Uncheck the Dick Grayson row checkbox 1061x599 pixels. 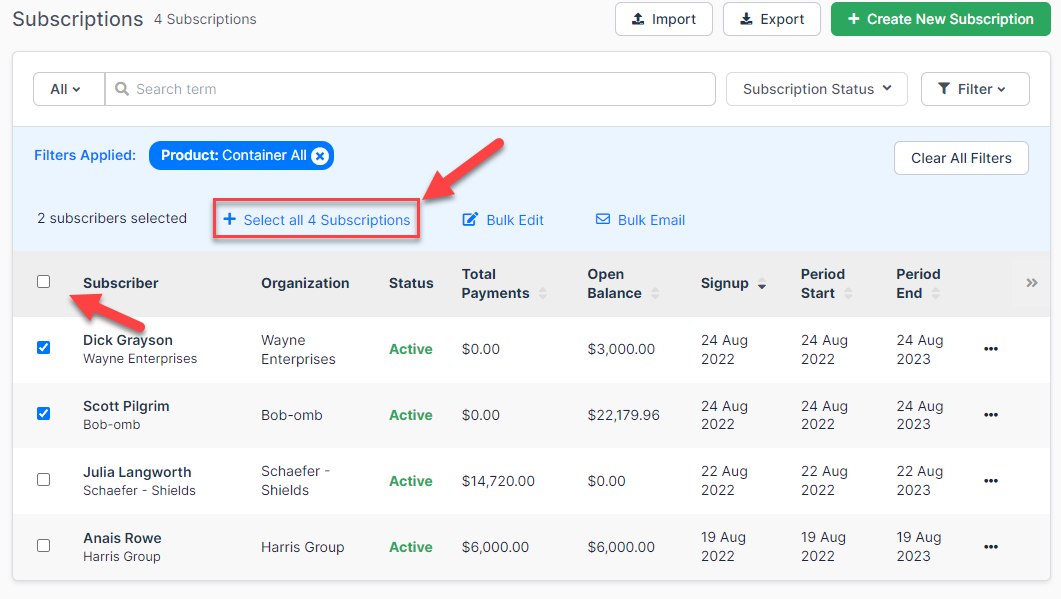tap(43, 348)
